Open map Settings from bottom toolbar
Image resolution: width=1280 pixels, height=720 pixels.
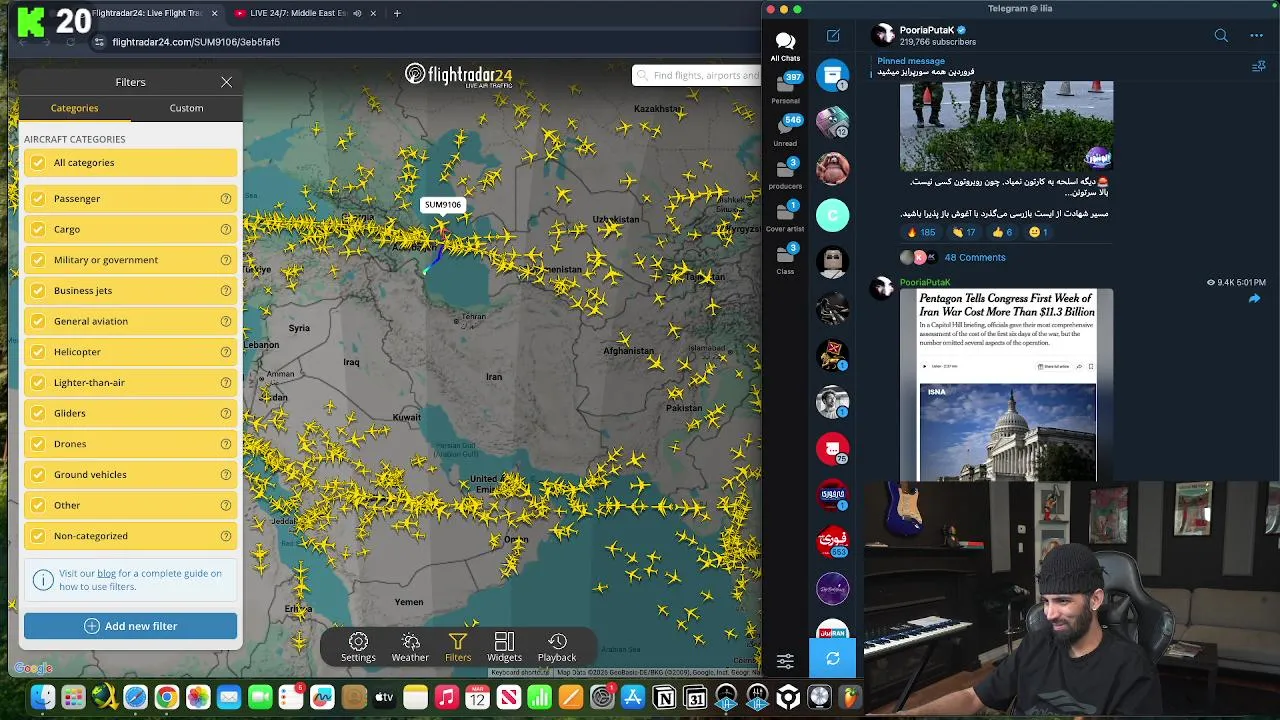[x=358, y=647]
